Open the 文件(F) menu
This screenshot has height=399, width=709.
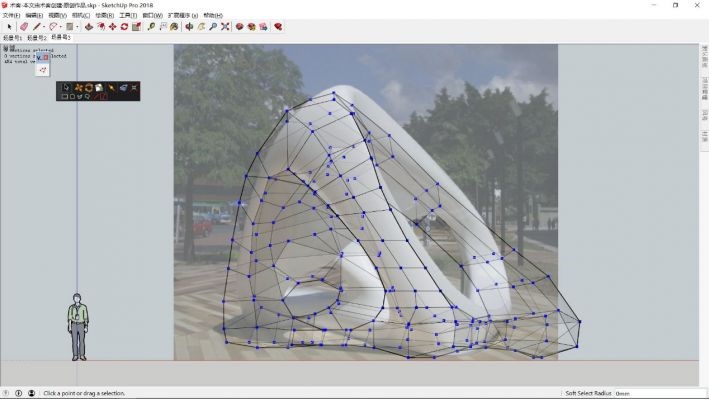[x=11, y=15]
